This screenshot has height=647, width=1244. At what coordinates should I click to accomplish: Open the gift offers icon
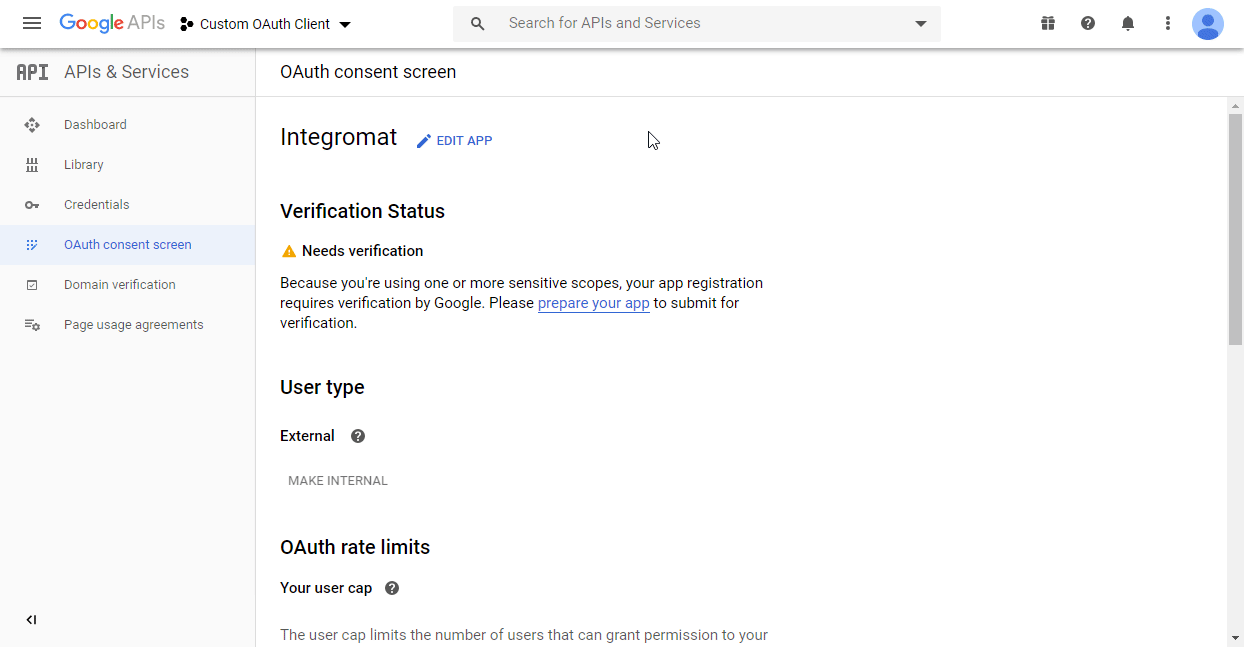pyautogui.click(x=1048, y=22)
